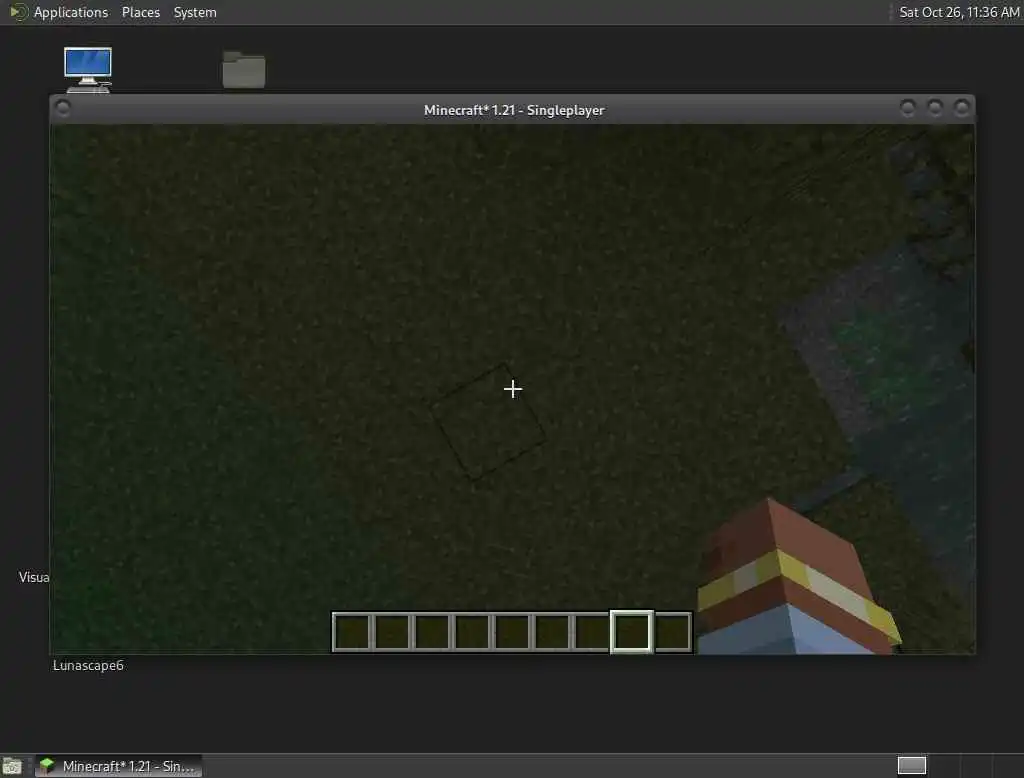1024x778 pixels.
Task: Click the clock showing Sat Oct 26
Action: click(x=959, y=12)
